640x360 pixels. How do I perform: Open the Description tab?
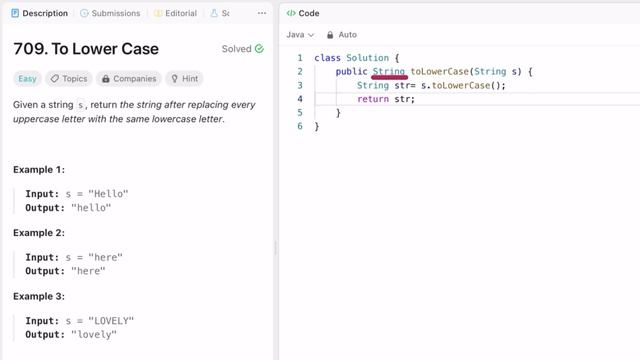point(39,13)
